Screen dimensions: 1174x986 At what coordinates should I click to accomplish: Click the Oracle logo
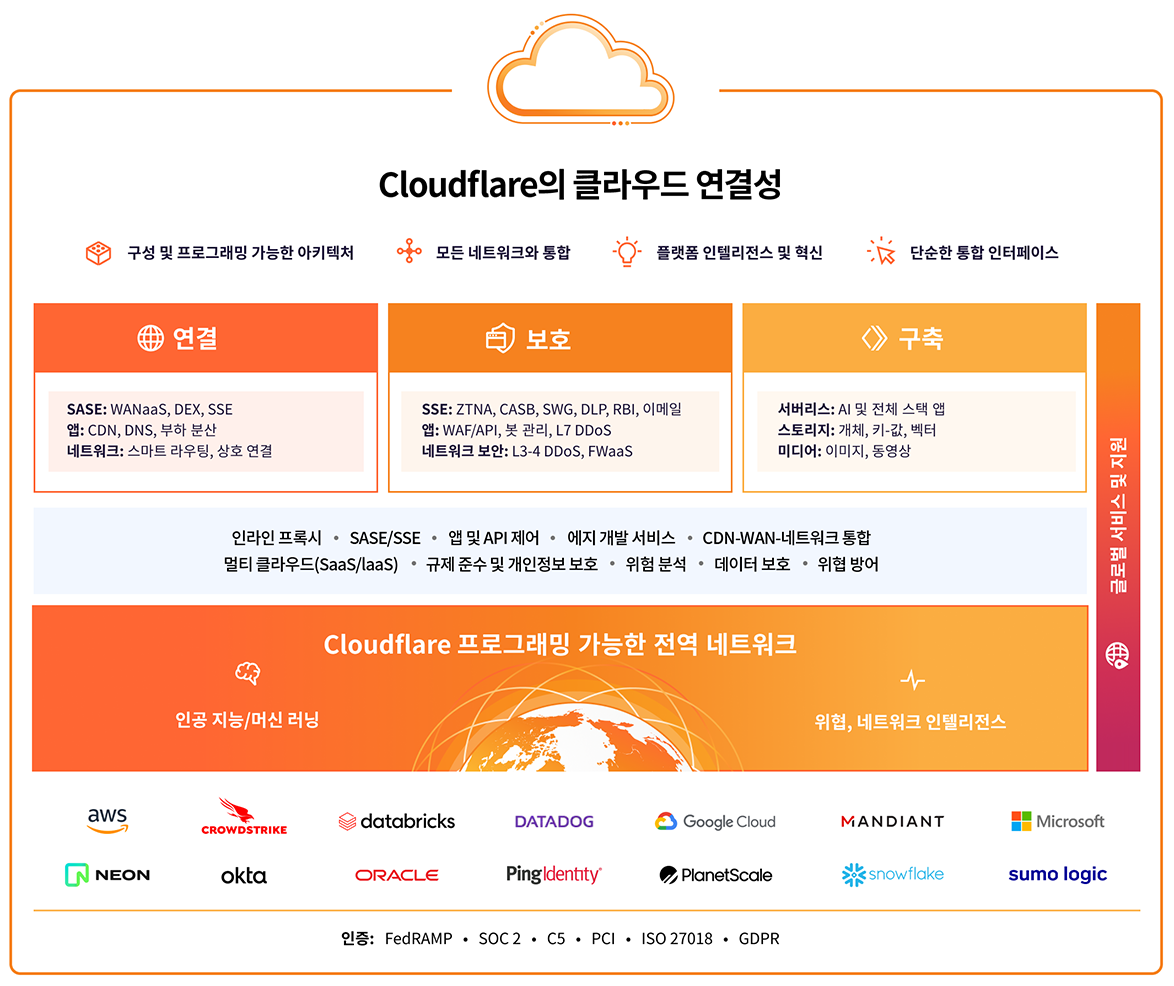[x=397, y=874]
